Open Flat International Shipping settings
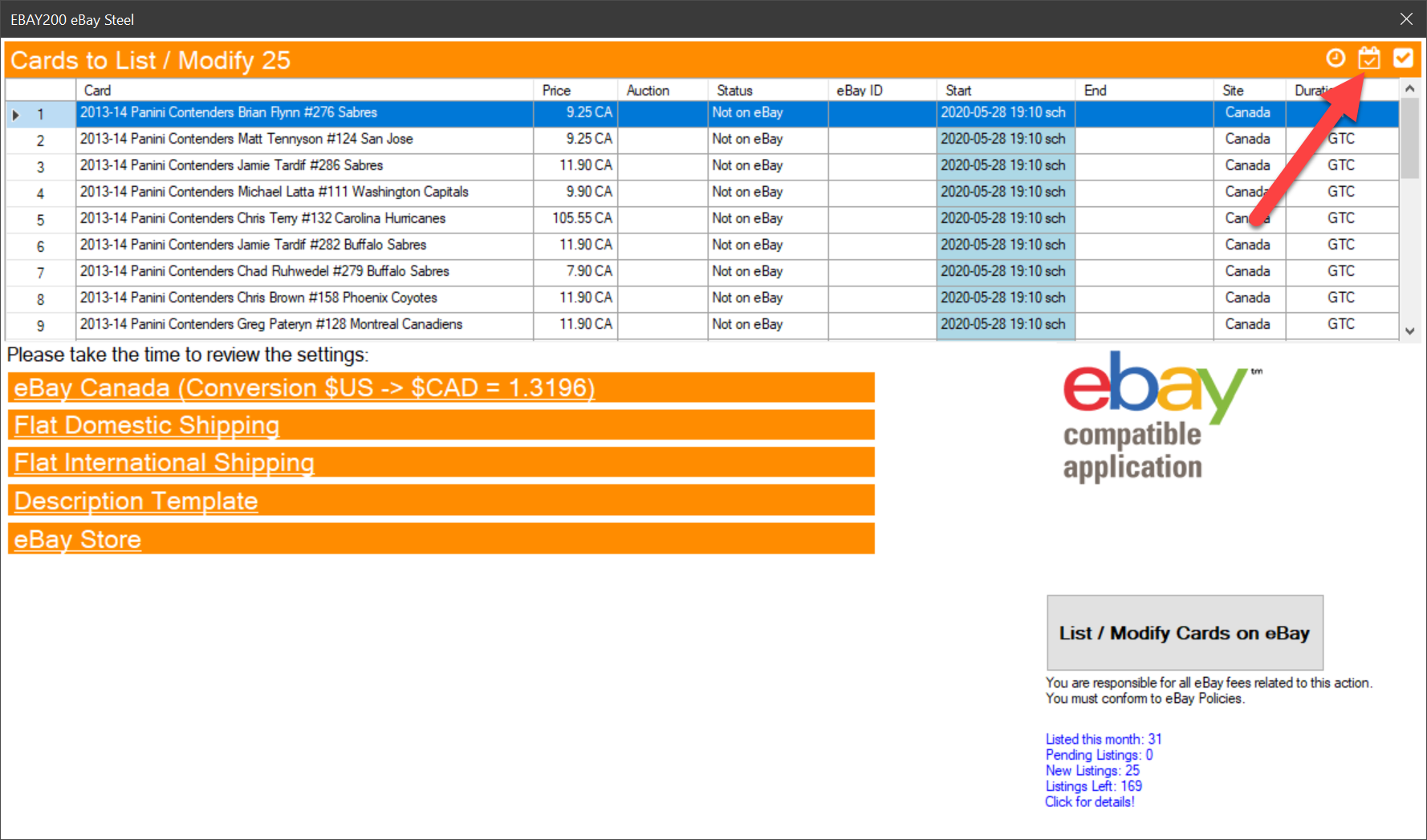The height and width of the screenshot is (840, 1427). point(164,463)
